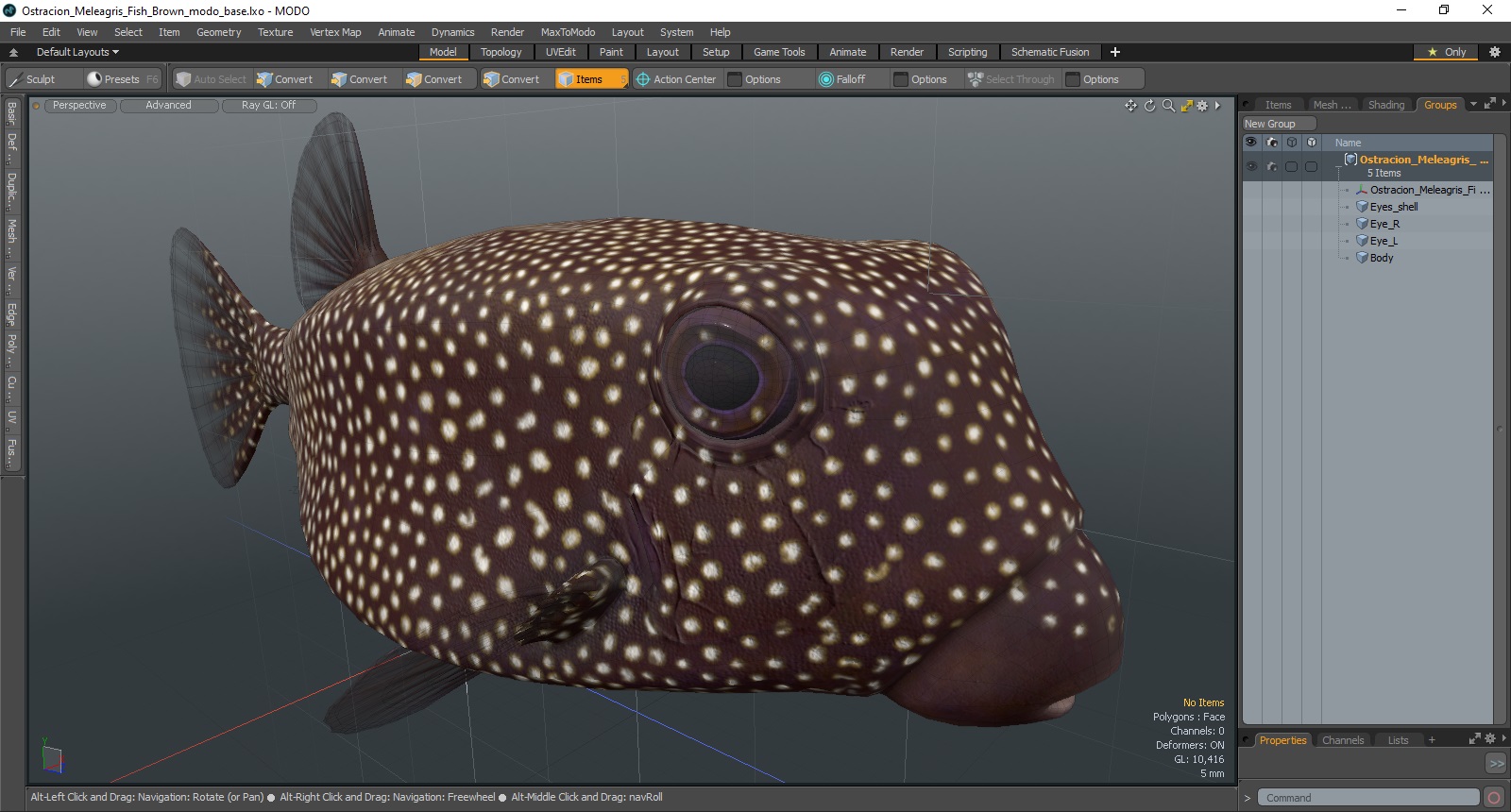Select the Body mesh item
Image resolution: width=1511 pixels, height=812 pixels.
click(1381, 258)
